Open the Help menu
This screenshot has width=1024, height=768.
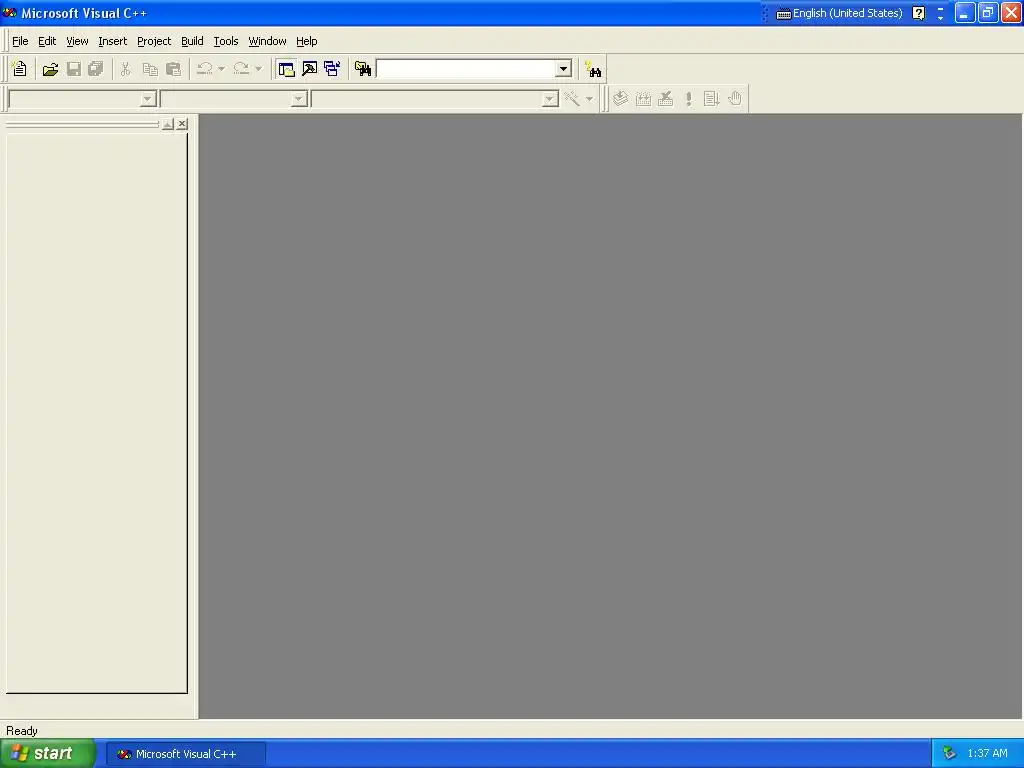[x=306, y=41]
